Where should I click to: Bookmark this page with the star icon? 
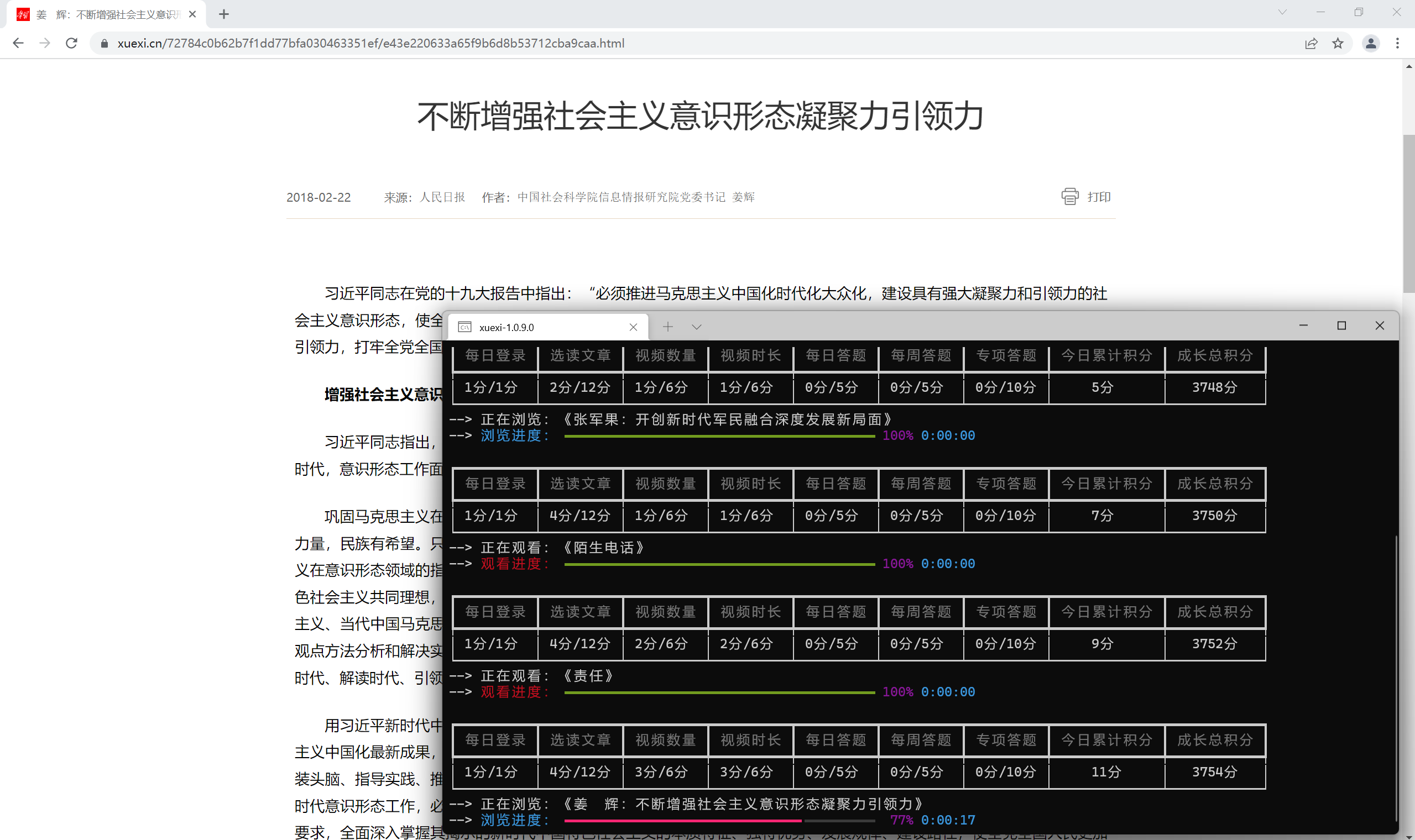coord(1338,44)
